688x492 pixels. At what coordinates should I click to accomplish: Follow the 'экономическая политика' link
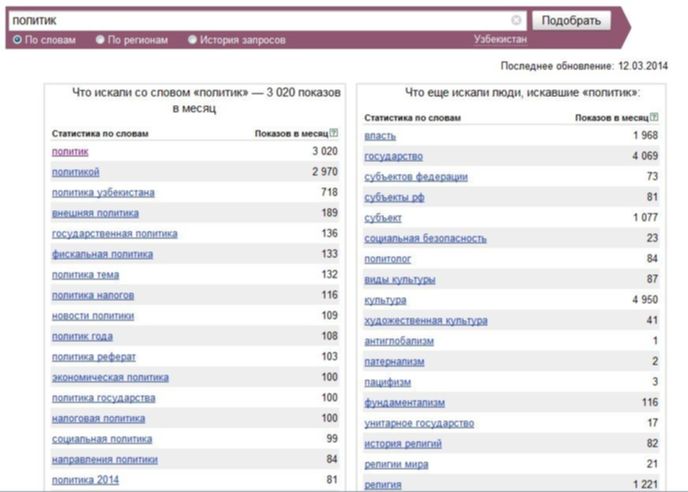[110, 377]
